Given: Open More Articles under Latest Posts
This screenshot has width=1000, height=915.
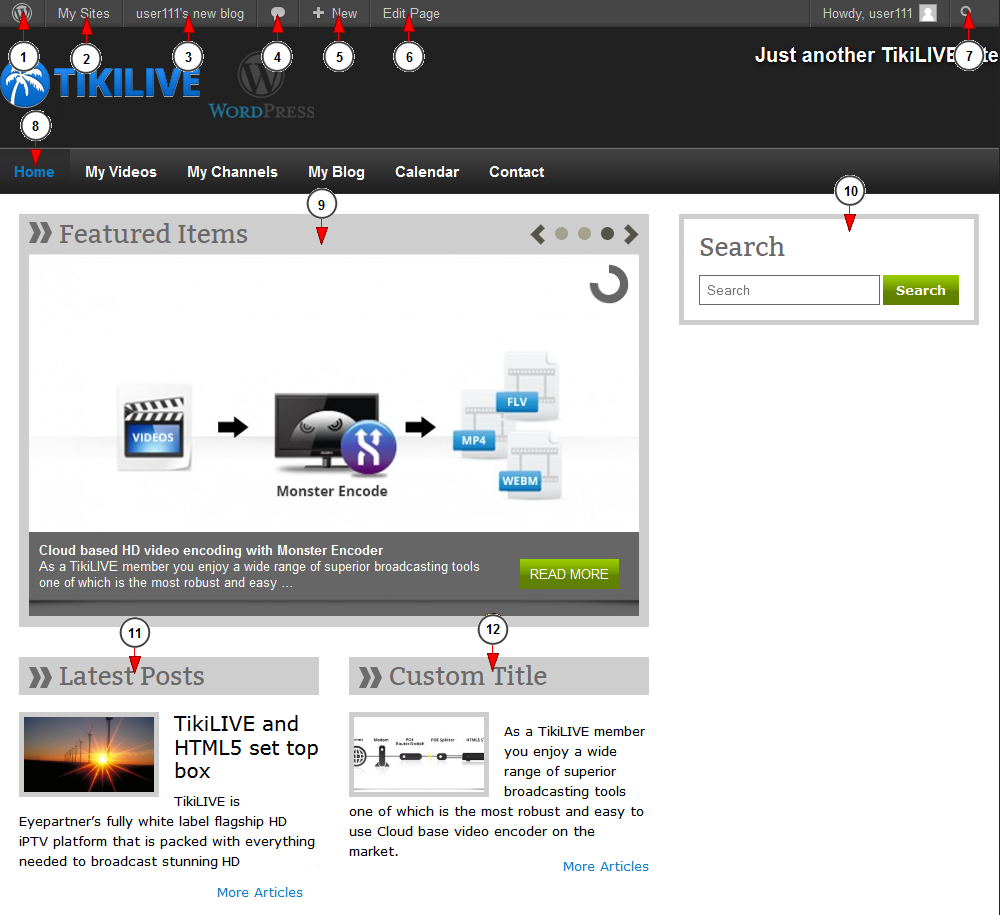Looking at the screenshot, I should [x=260, y=892].
